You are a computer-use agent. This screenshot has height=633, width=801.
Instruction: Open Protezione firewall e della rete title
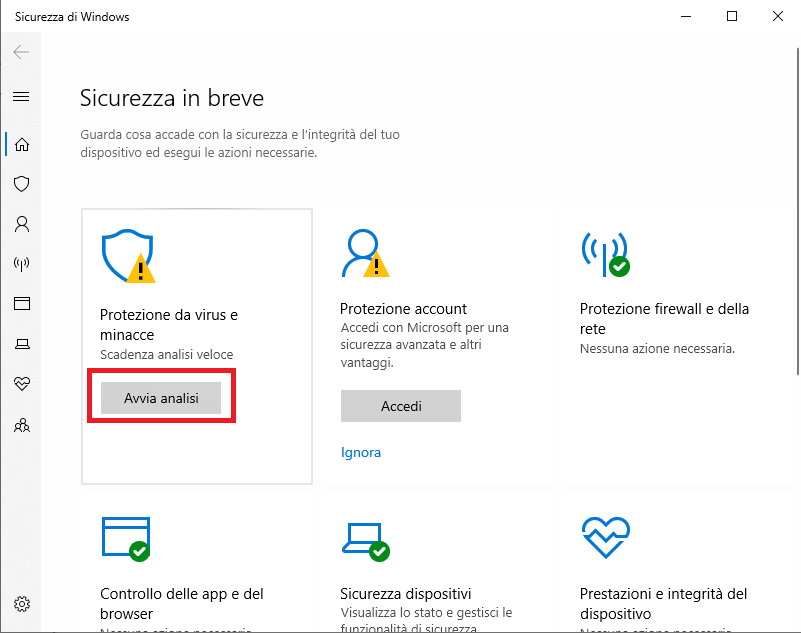pyautogui.click(x=664, y=319)
